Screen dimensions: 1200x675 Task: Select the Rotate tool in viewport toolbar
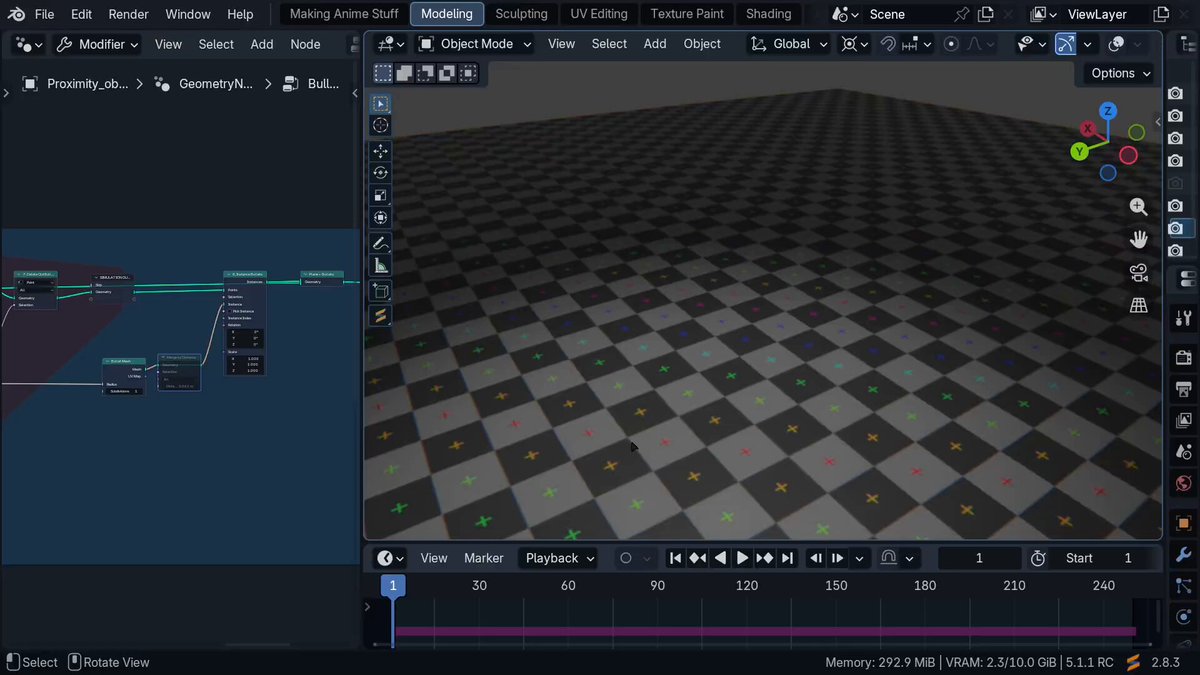tap(380, 173)
